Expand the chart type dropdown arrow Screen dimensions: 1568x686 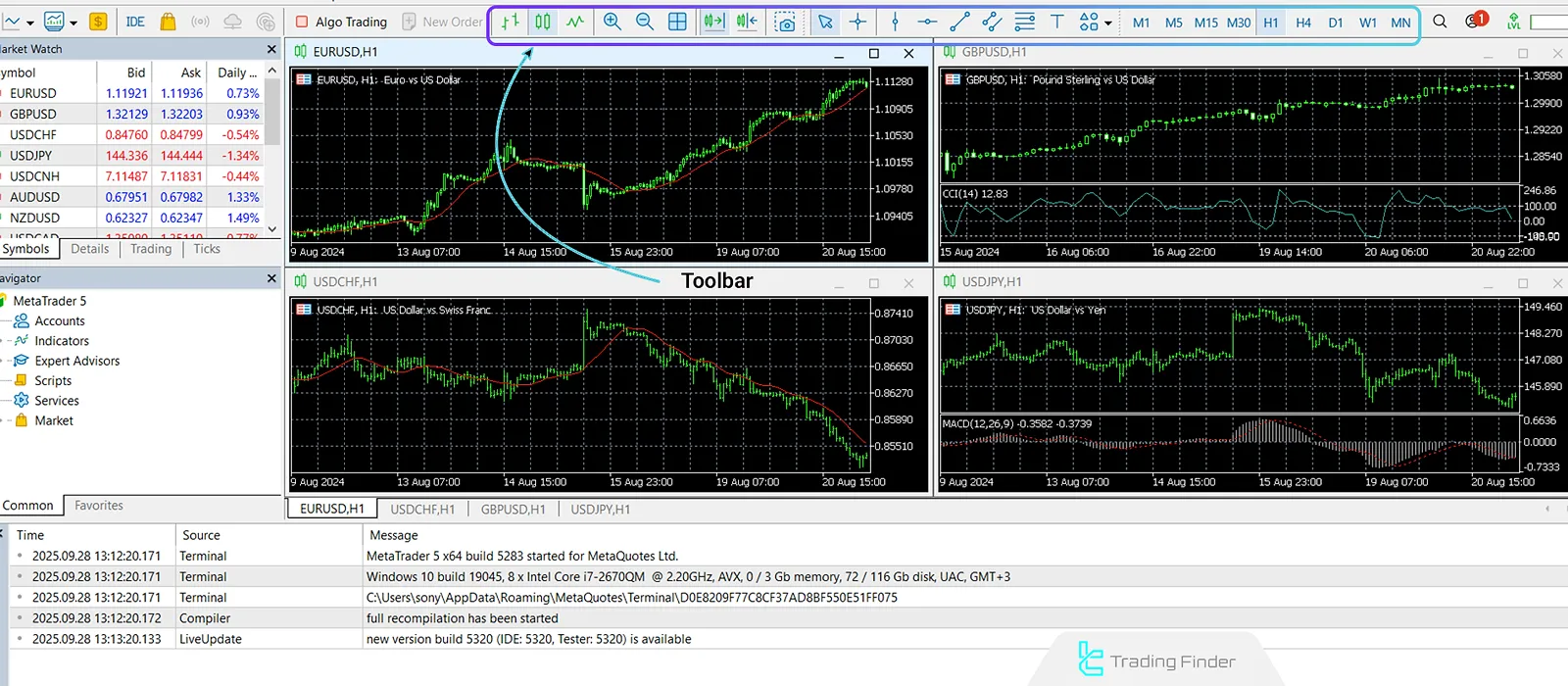click(30, 23)
